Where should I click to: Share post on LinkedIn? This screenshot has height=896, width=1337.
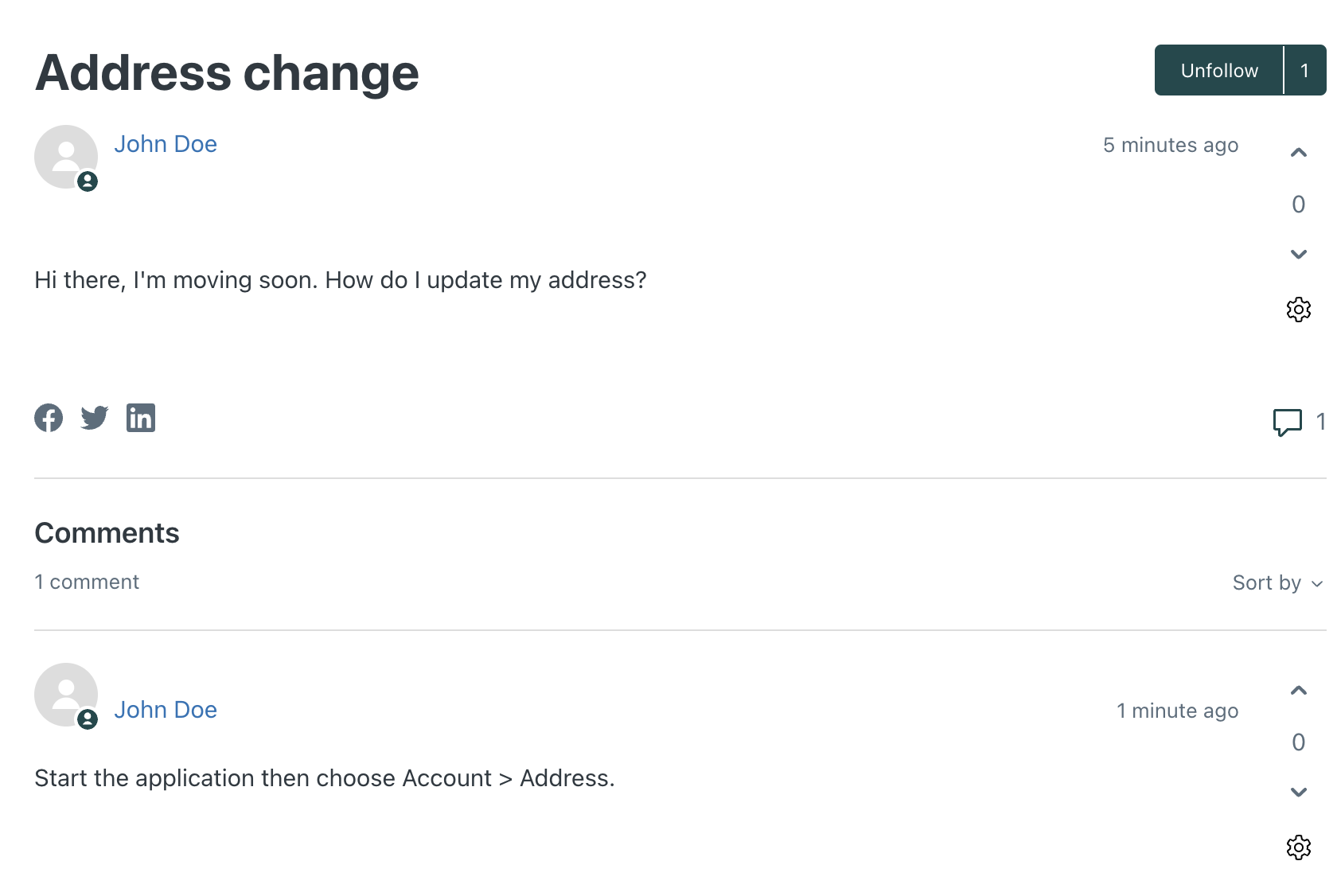(x=141, y=418)
